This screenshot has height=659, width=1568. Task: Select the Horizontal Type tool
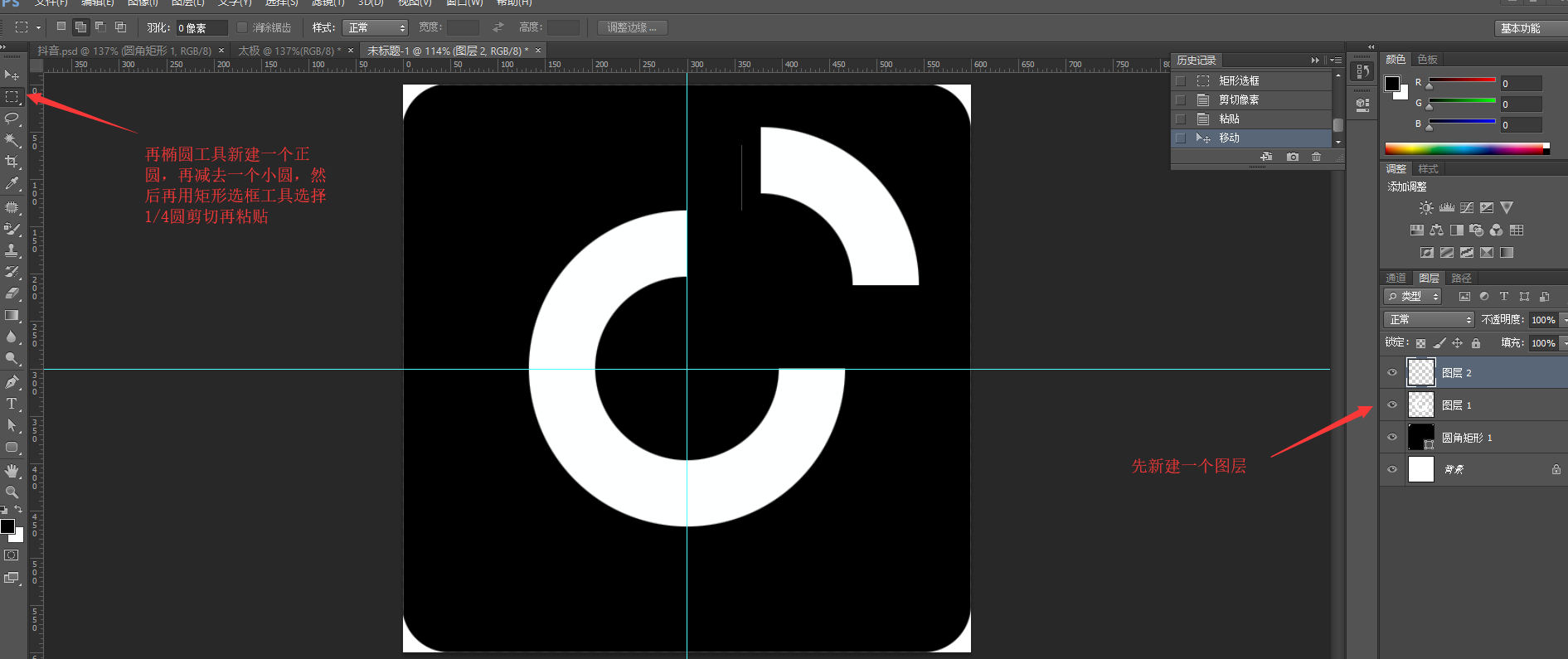pos(12,404)
